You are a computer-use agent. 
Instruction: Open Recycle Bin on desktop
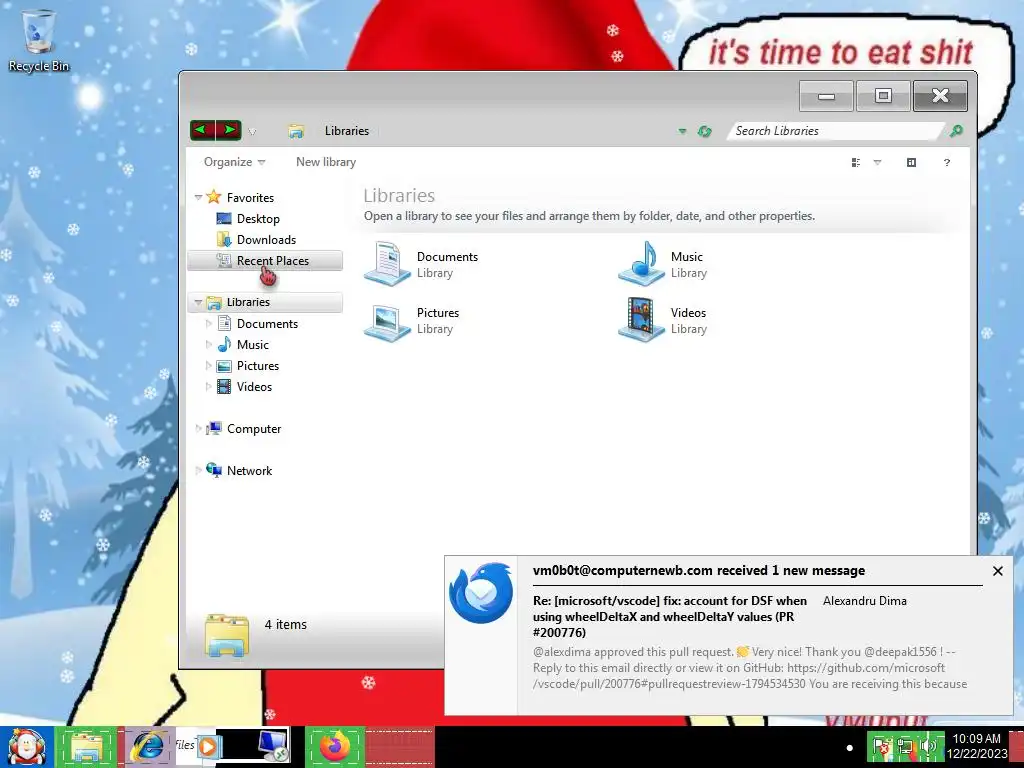coord(39,40)
